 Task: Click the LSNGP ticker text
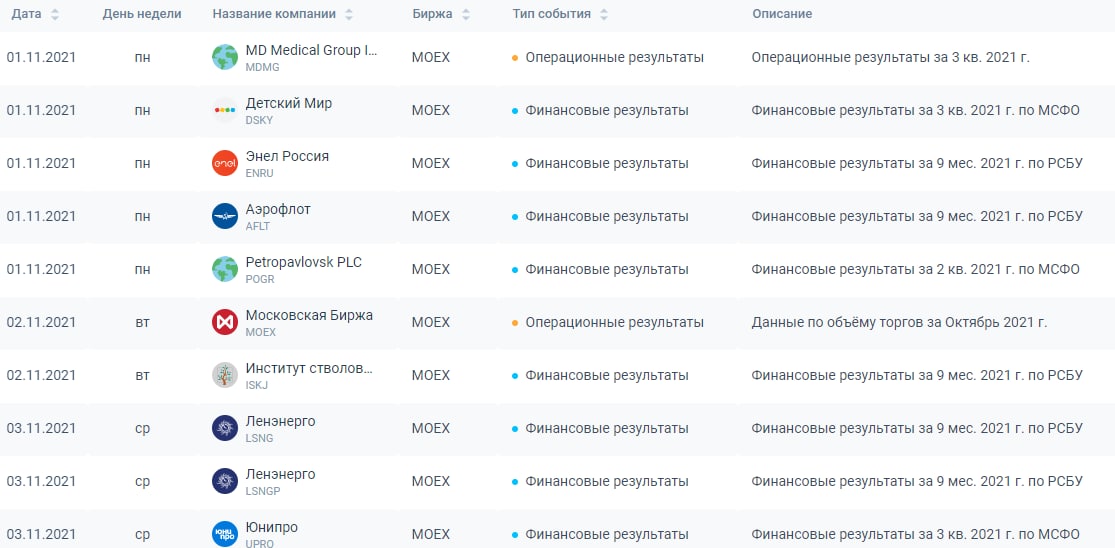262,490
